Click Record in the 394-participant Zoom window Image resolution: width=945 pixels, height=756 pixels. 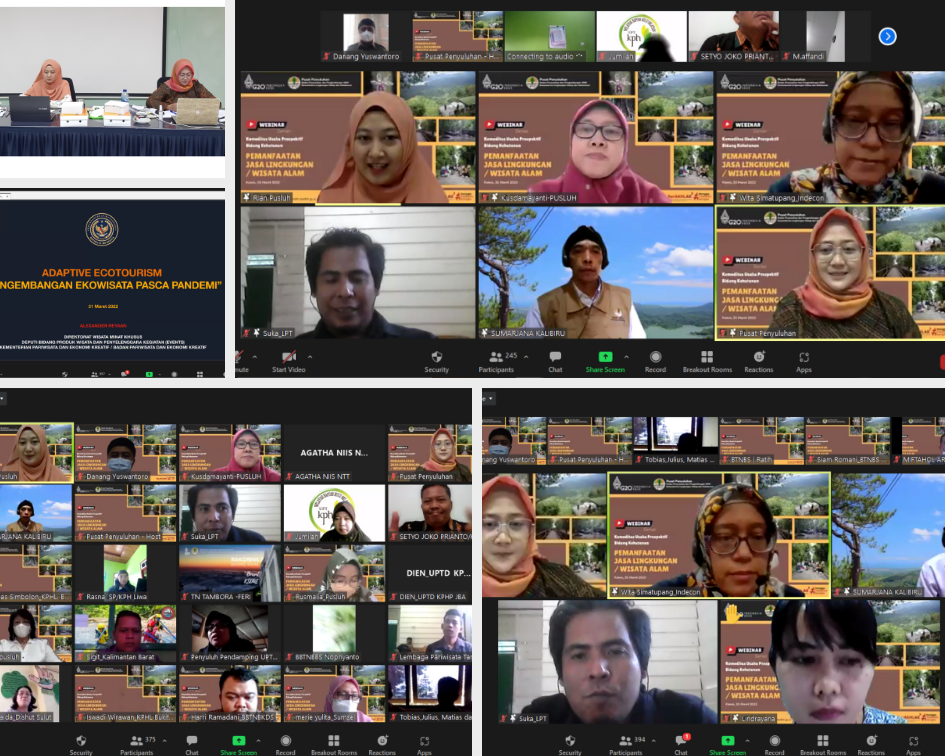pos(774,745)
